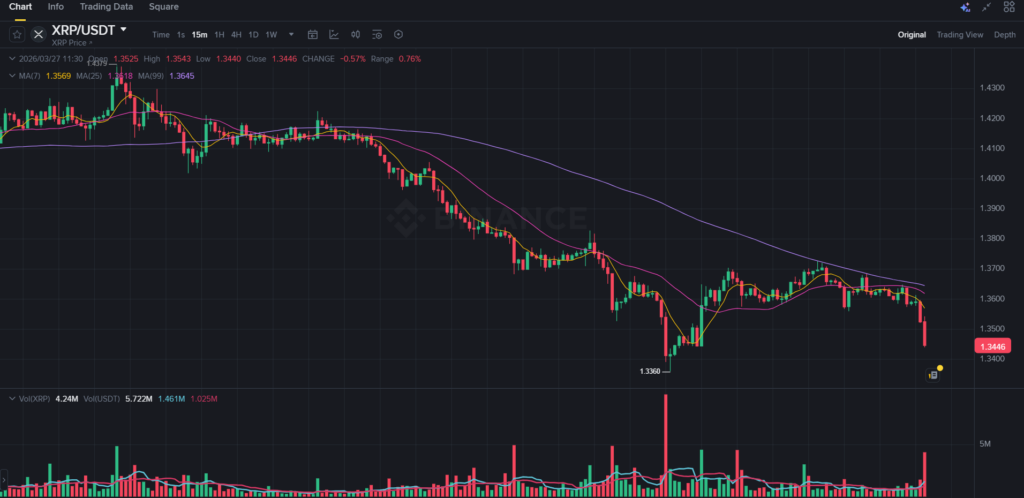The height and width of the screenshot is (498, 1024).
Task: Select the 4H time interval
Action: click(x=237, y=35)
